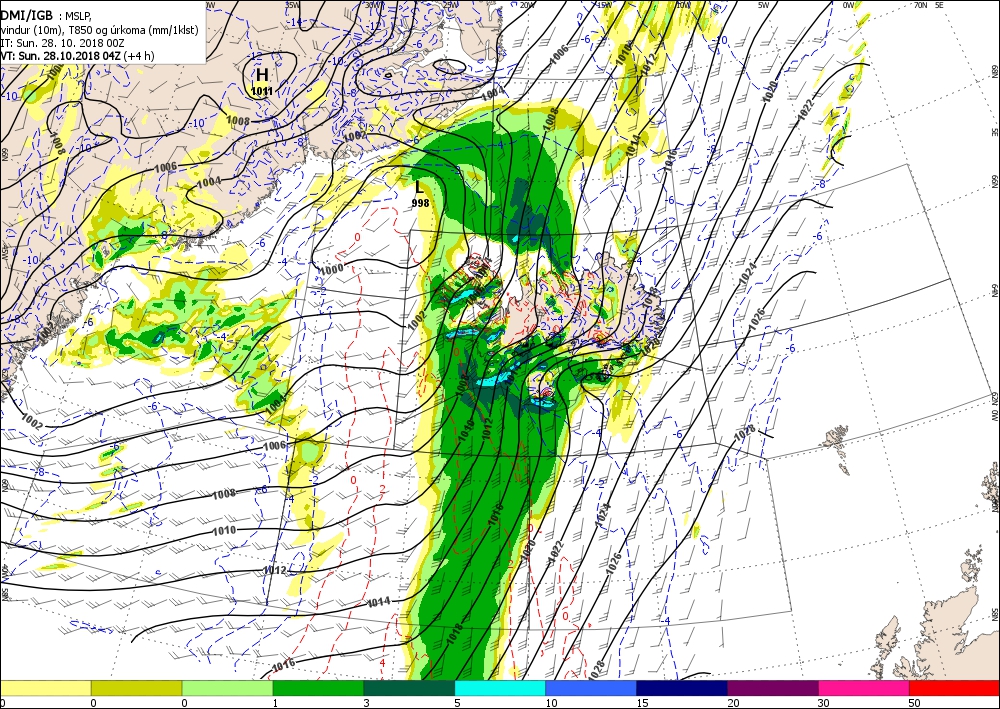This screenshot has width=1000, height=709.
Task: Click the pale yellow legend swatch
Action: pyautogui.click(x=45, y=688)
